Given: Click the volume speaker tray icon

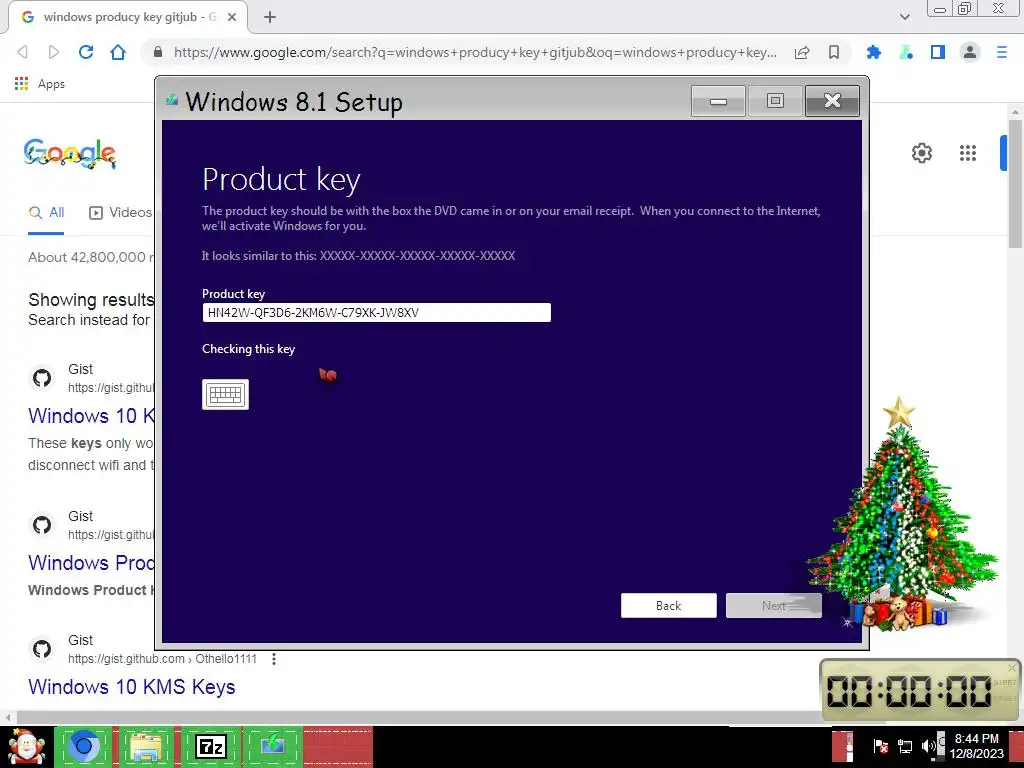Looking at the screenshot, I should click(928, 746).
